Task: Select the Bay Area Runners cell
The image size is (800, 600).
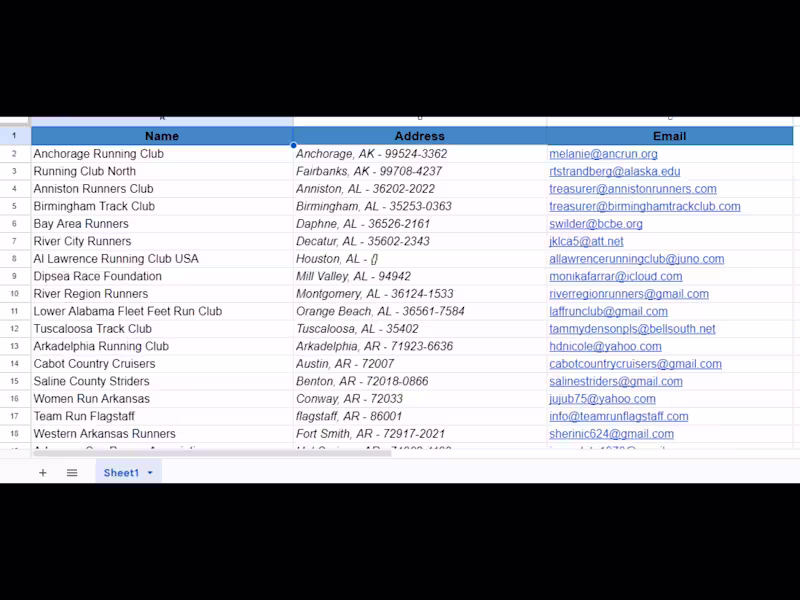Action: tap(162, 224)
